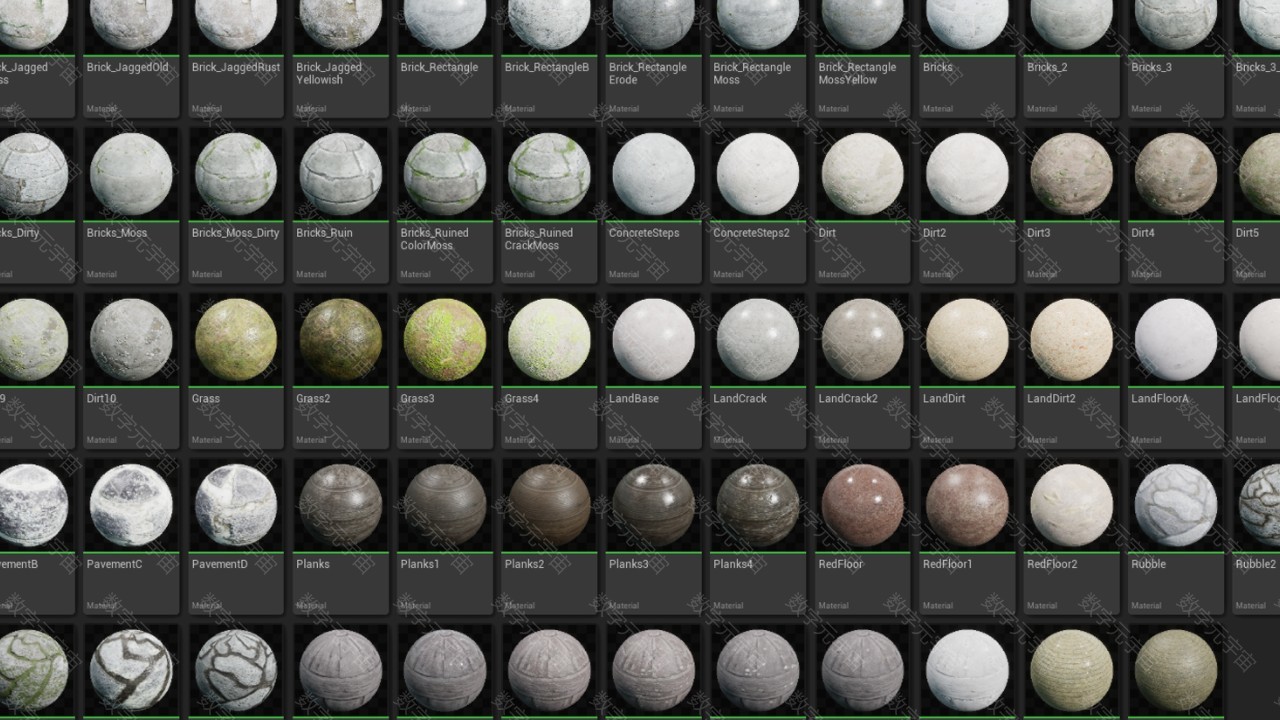Choose the Planks1 wood material

445,536
